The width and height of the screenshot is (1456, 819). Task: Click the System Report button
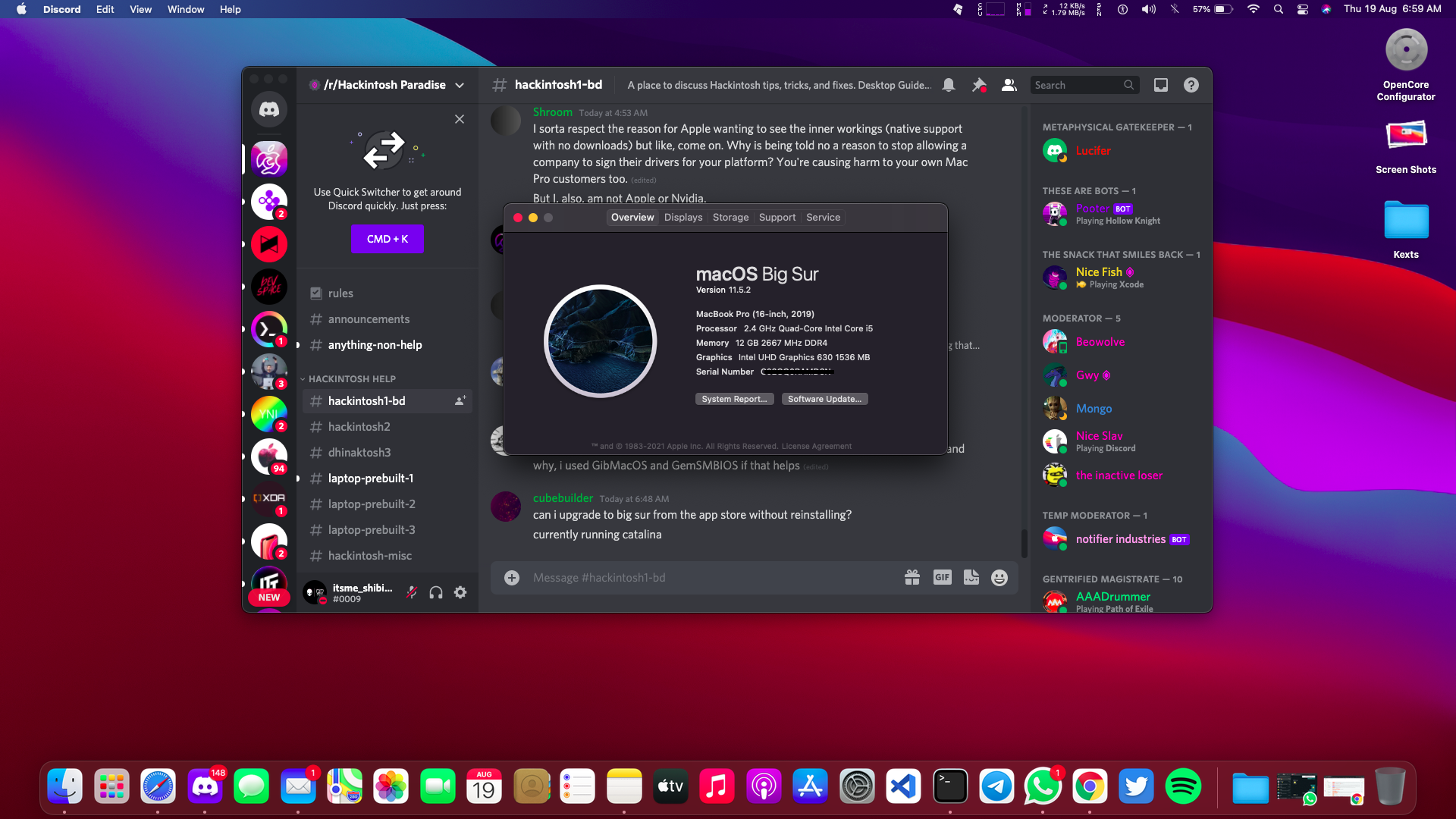(734, 399)
